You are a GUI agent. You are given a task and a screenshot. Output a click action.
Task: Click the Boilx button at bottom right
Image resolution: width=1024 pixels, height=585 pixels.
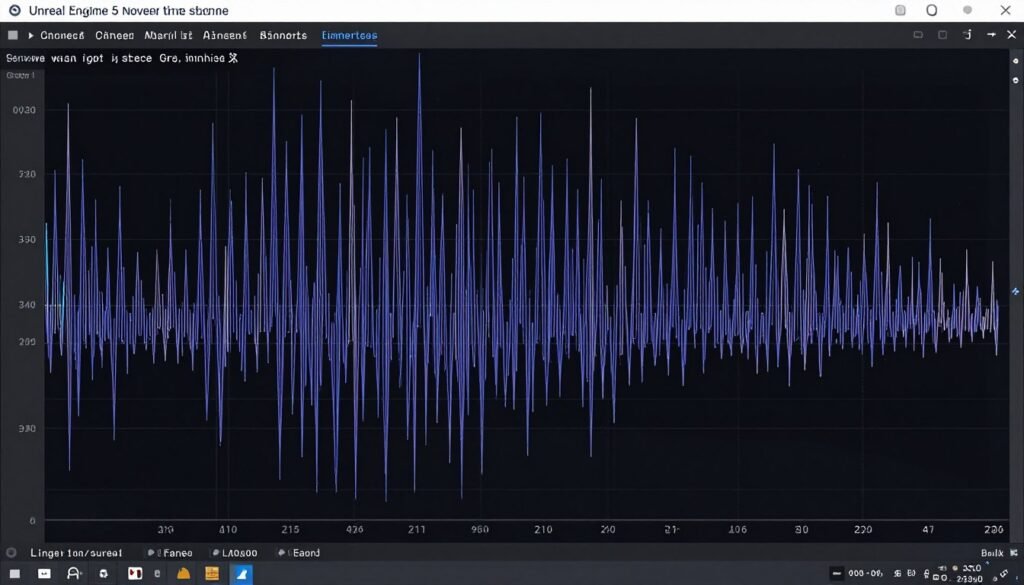pyautogui.click(x=991, y=552)
